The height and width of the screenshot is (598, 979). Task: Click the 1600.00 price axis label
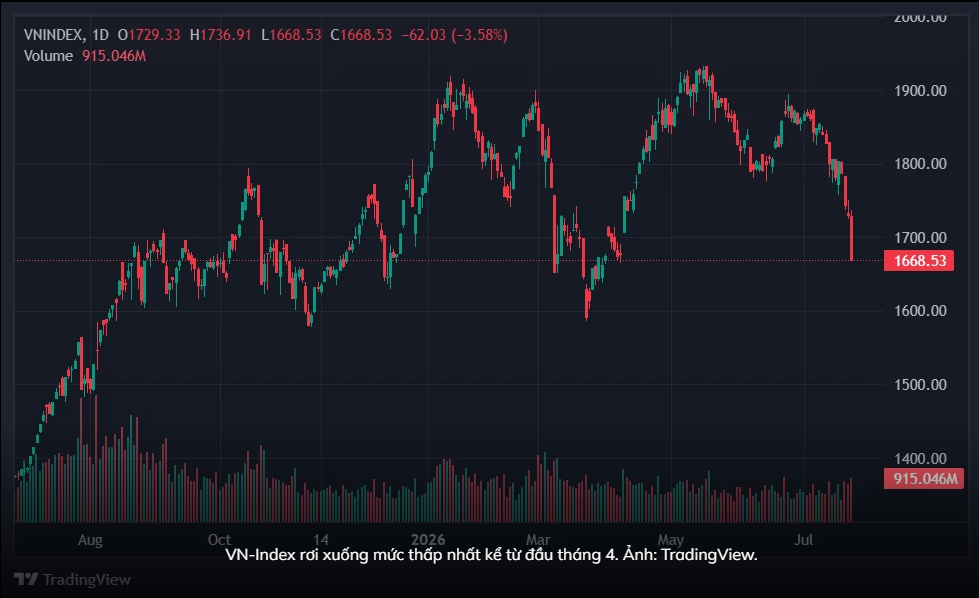point(920,311)
